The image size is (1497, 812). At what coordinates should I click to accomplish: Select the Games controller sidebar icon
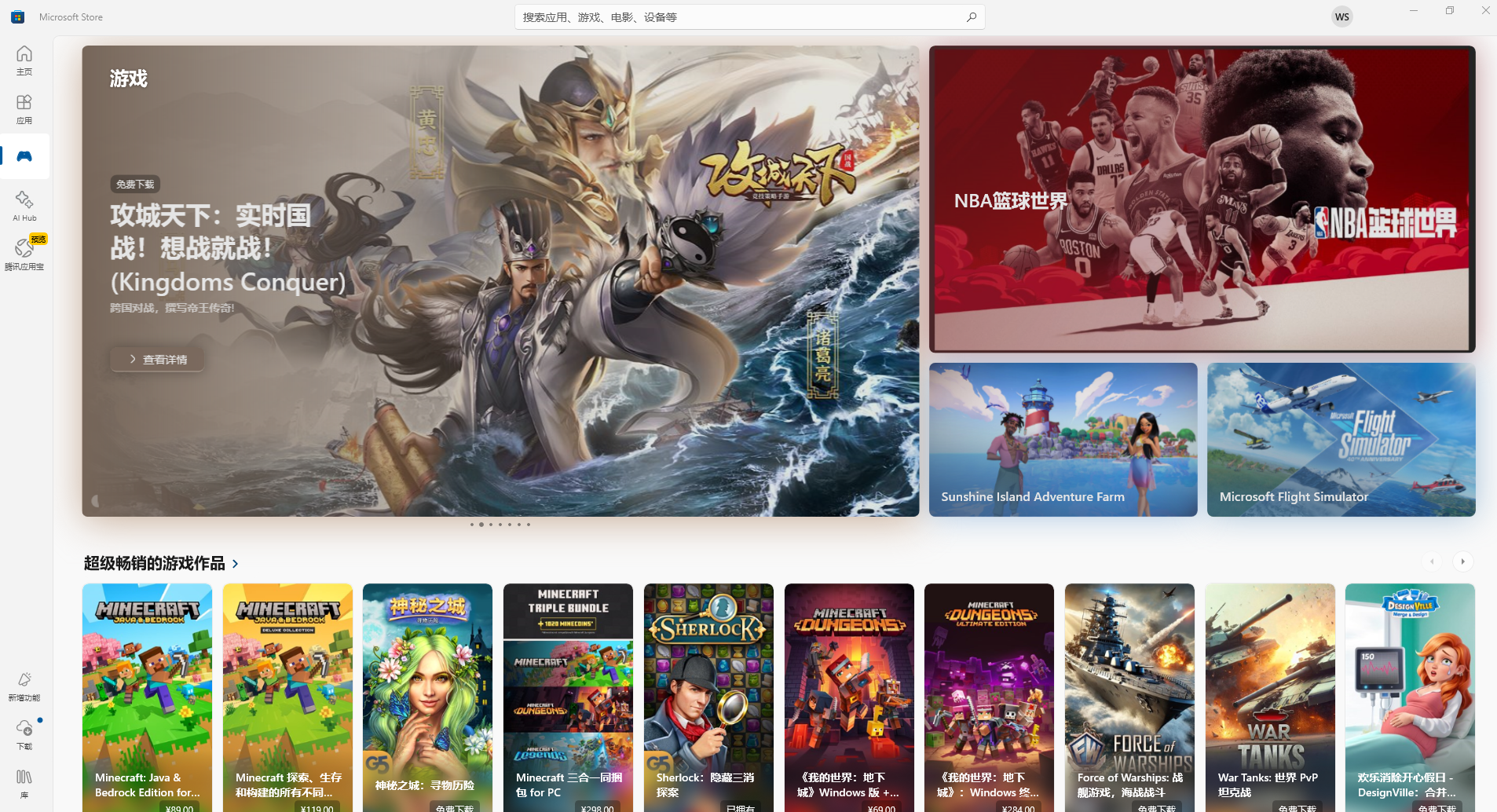click(24, 156)
